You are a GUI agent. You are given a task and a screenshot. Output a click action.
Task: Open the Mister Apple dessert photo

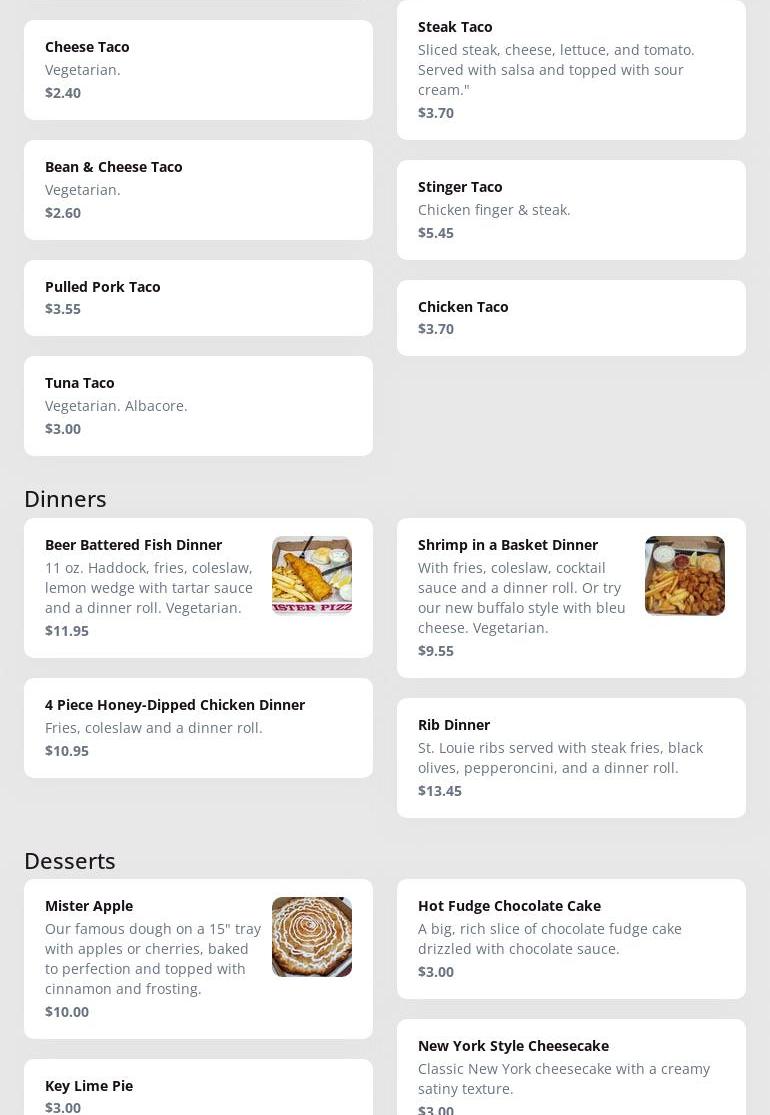[311, 936]
